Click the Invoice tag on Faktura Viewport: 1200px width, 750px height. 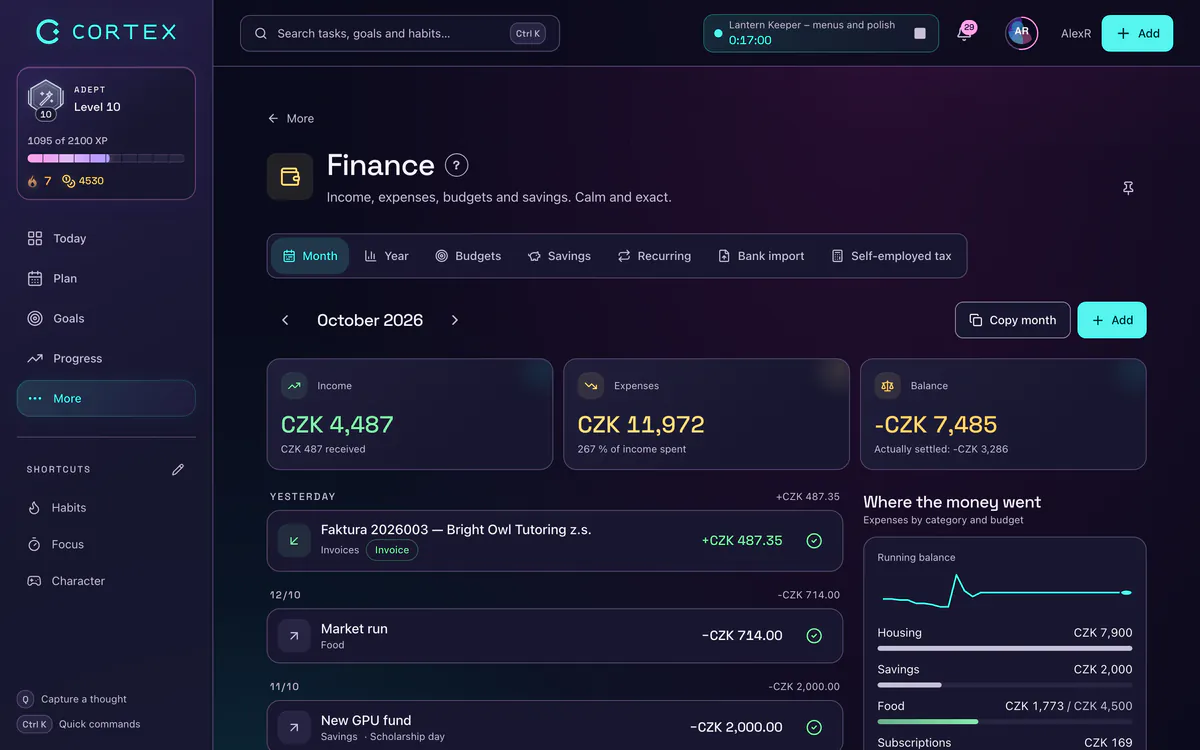[392, 550]
